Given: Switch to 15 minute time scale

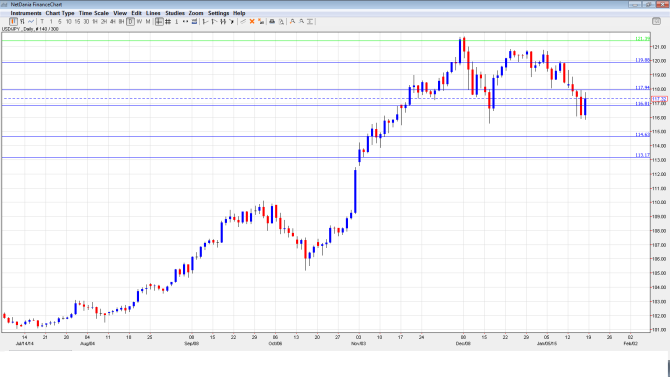Looking at the screenshot, I should click(x=77, y=21).
